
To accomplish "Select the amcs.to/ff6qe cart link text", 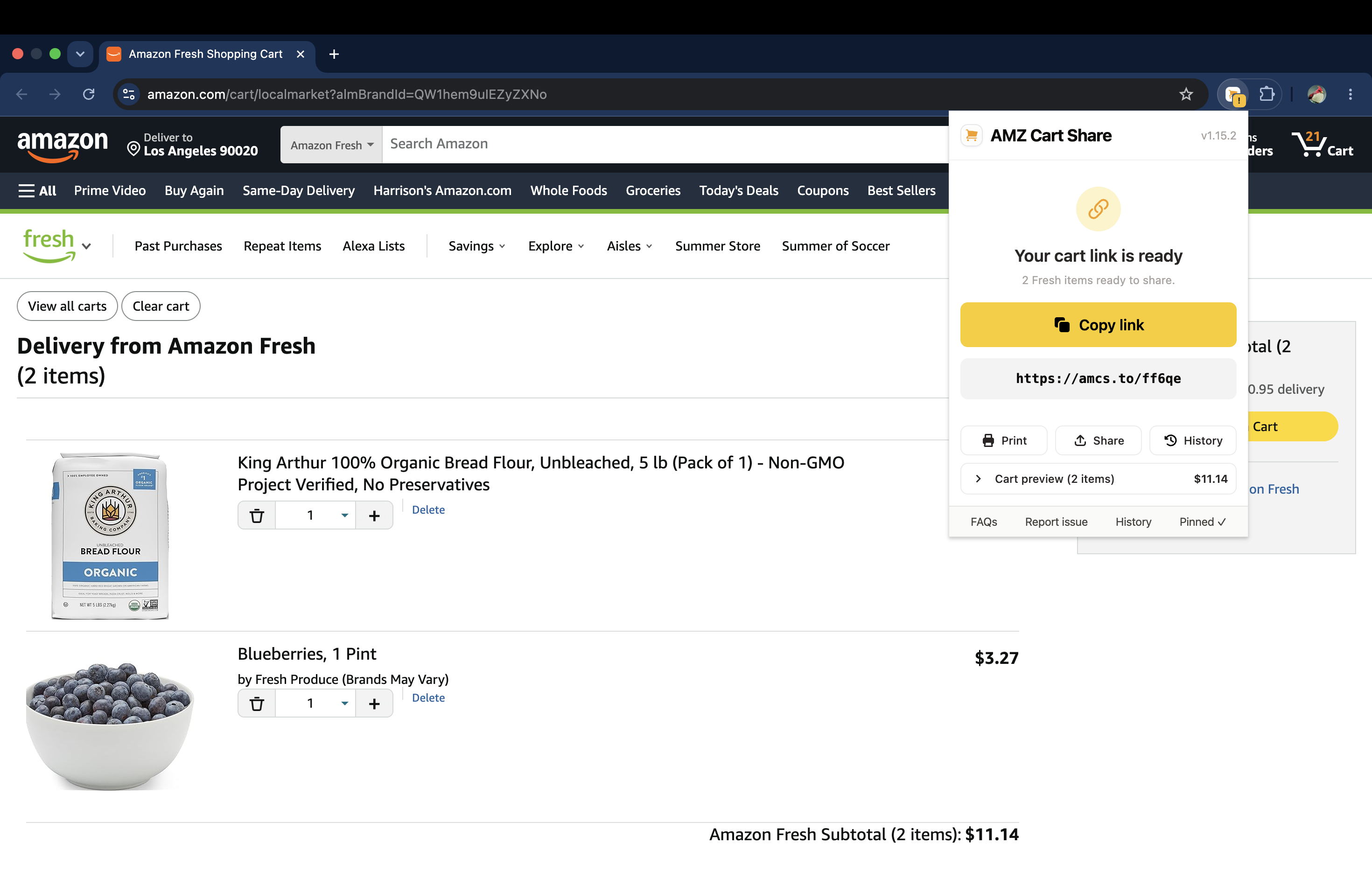I will pyautogui.click(x=1098, y=378).
